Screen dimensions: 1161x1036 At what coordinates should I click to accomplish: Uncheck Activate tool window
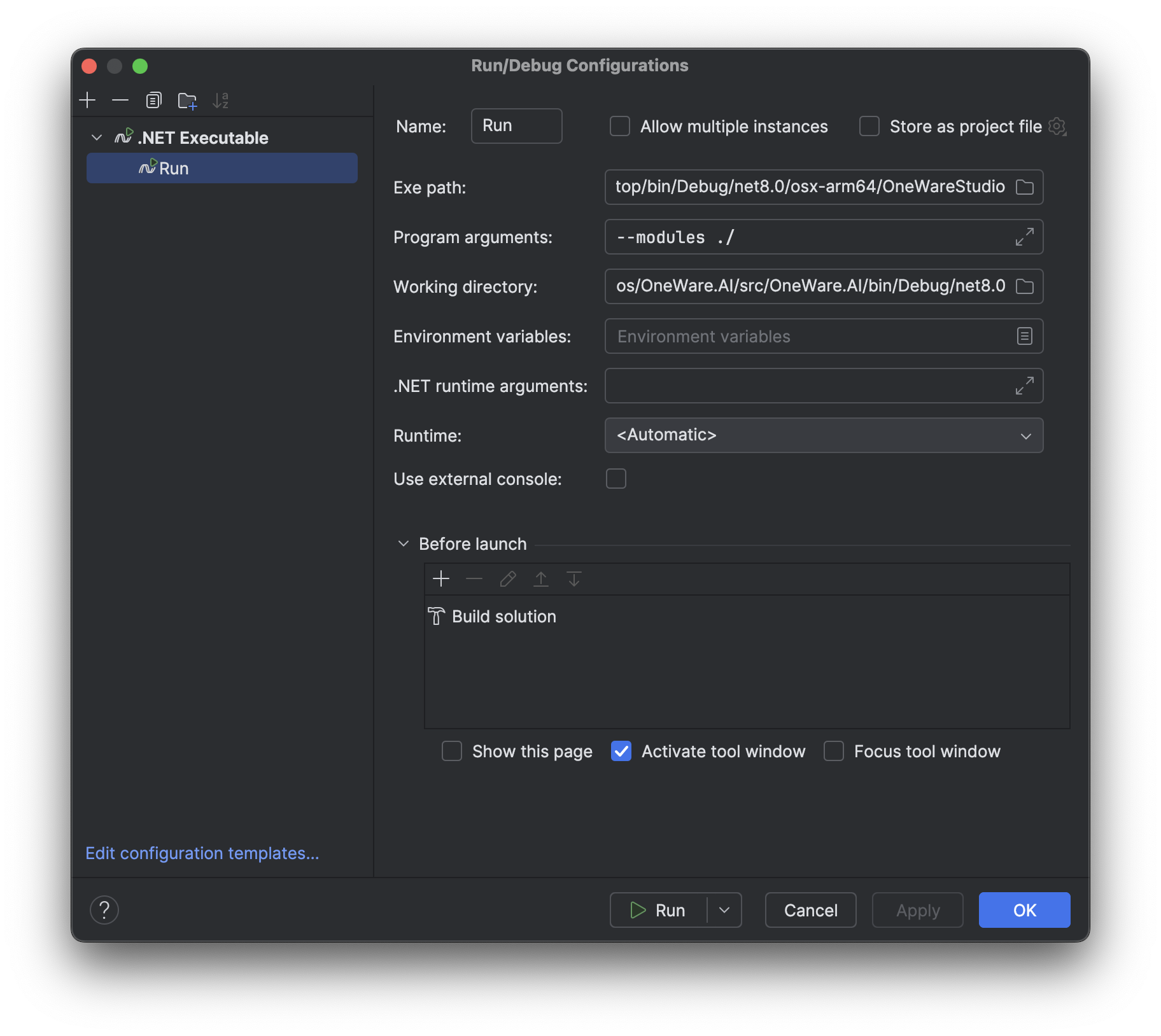pos(621,752)
